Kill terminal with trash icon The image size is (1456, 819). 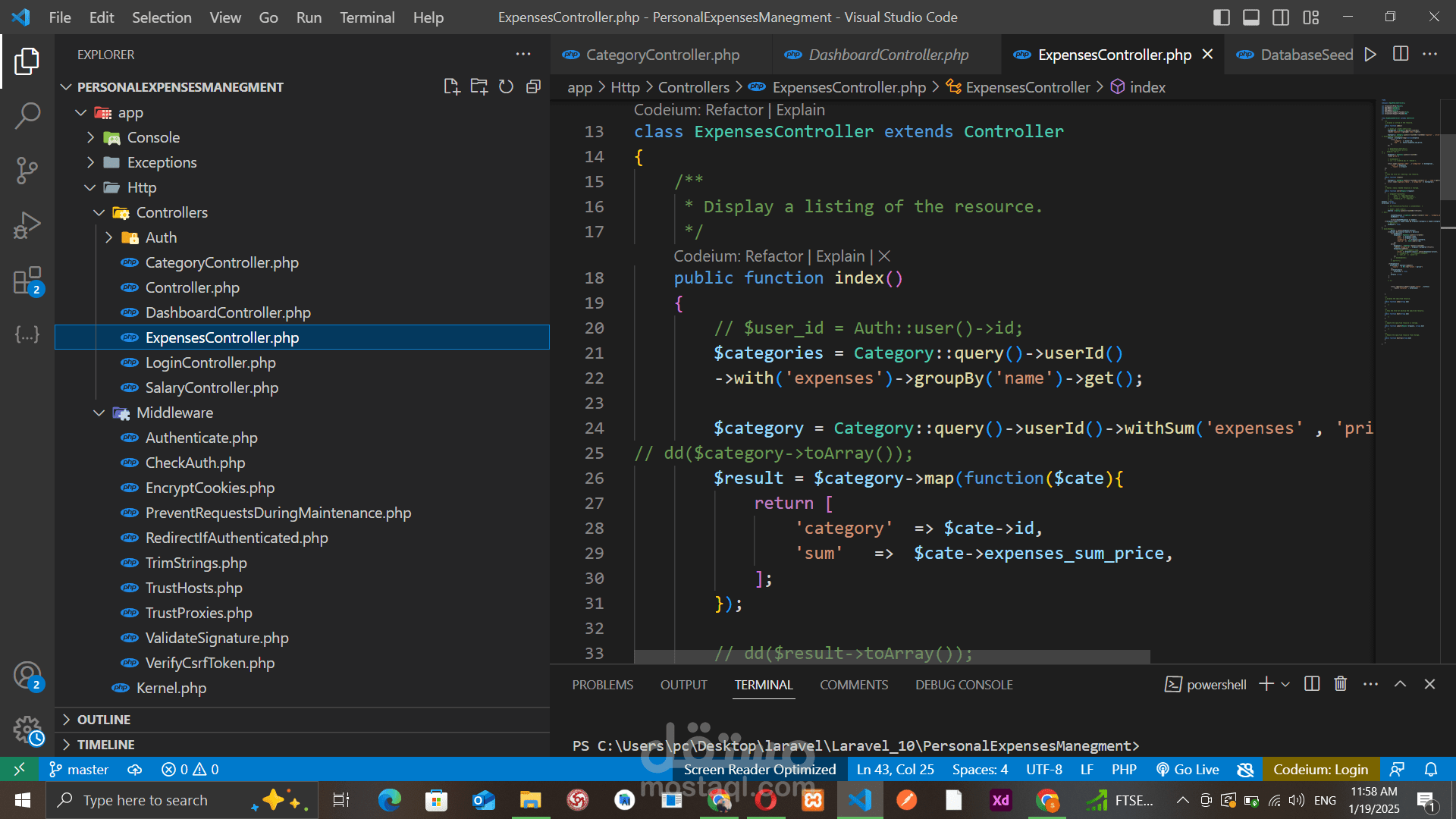1340,684
